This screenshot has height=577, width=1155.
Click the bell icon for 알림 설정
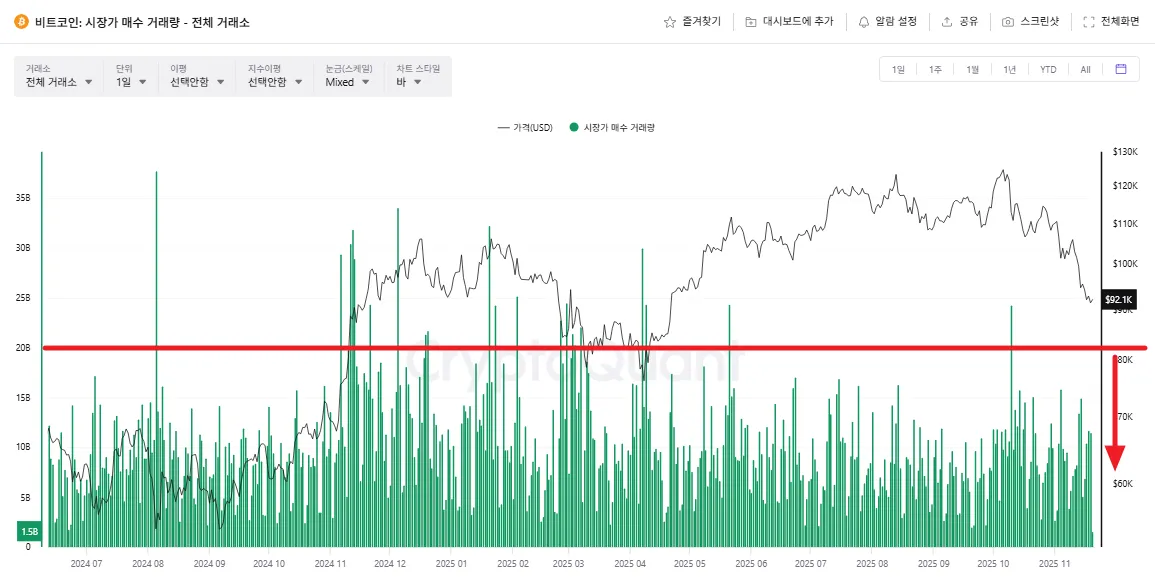[861, 21]
